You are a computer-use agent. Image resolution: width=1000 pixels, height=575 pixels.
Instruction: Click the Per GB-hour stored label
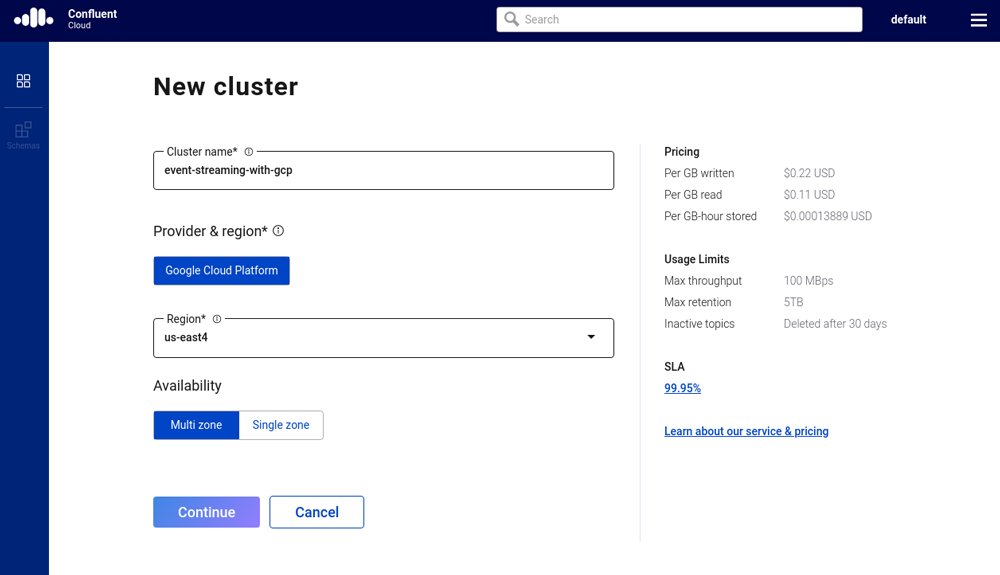point(710,216)
